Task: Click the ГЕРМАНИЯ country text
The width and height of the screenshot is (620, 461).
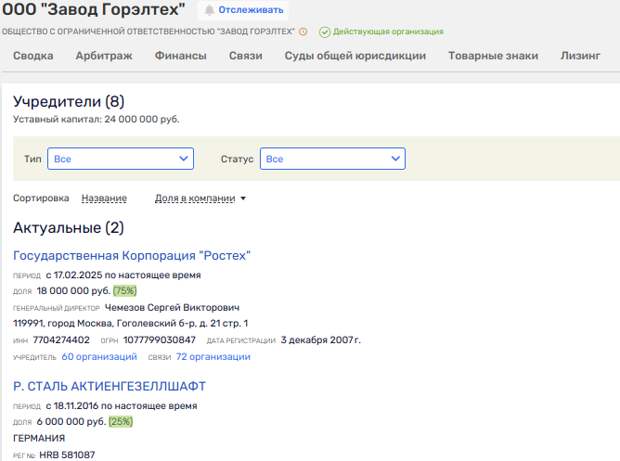Action: tap(39, 438)
